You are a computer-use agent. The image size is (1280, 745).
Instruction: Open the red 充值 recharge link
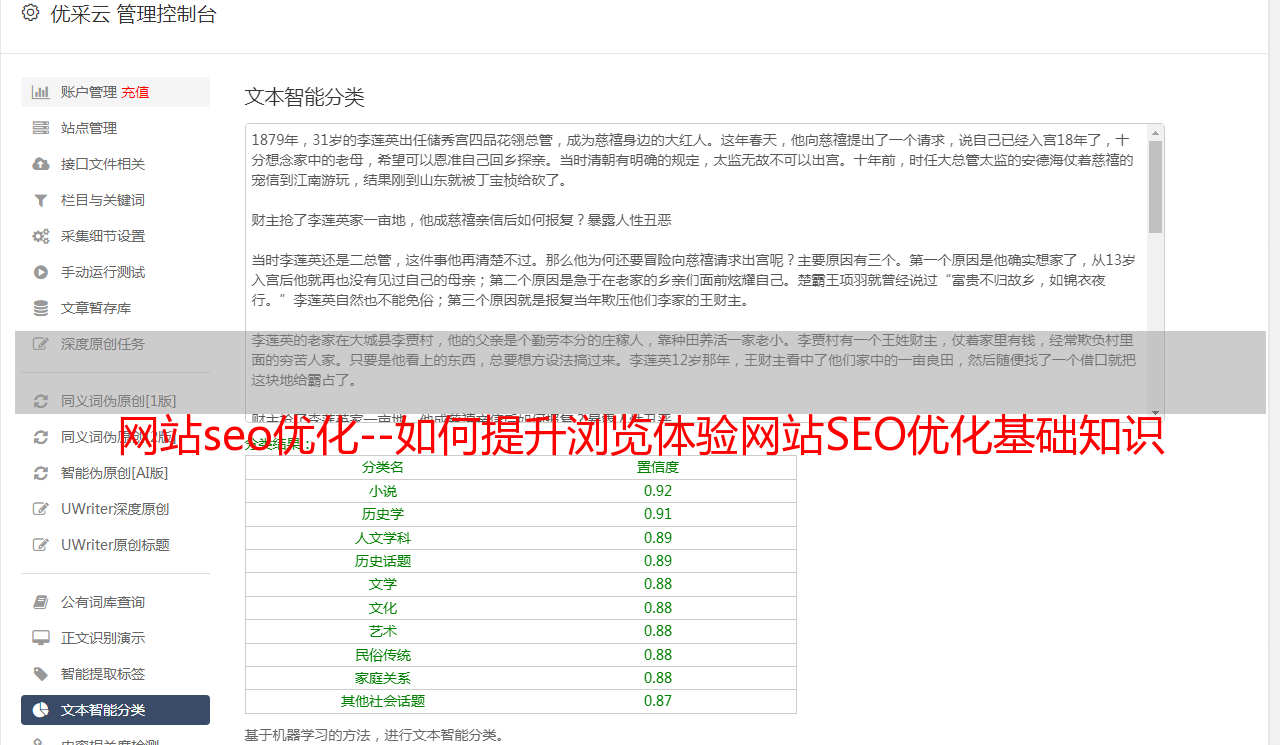point(135,92)
